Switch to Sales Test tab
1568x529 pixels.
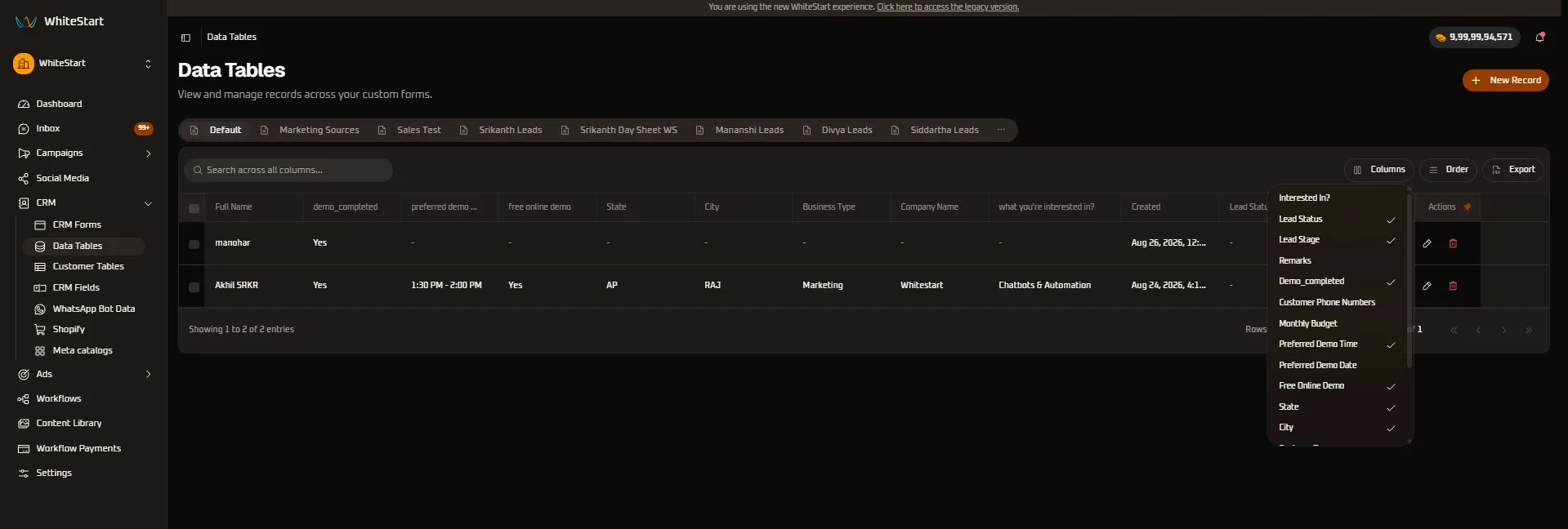click(x=410, y=130)
